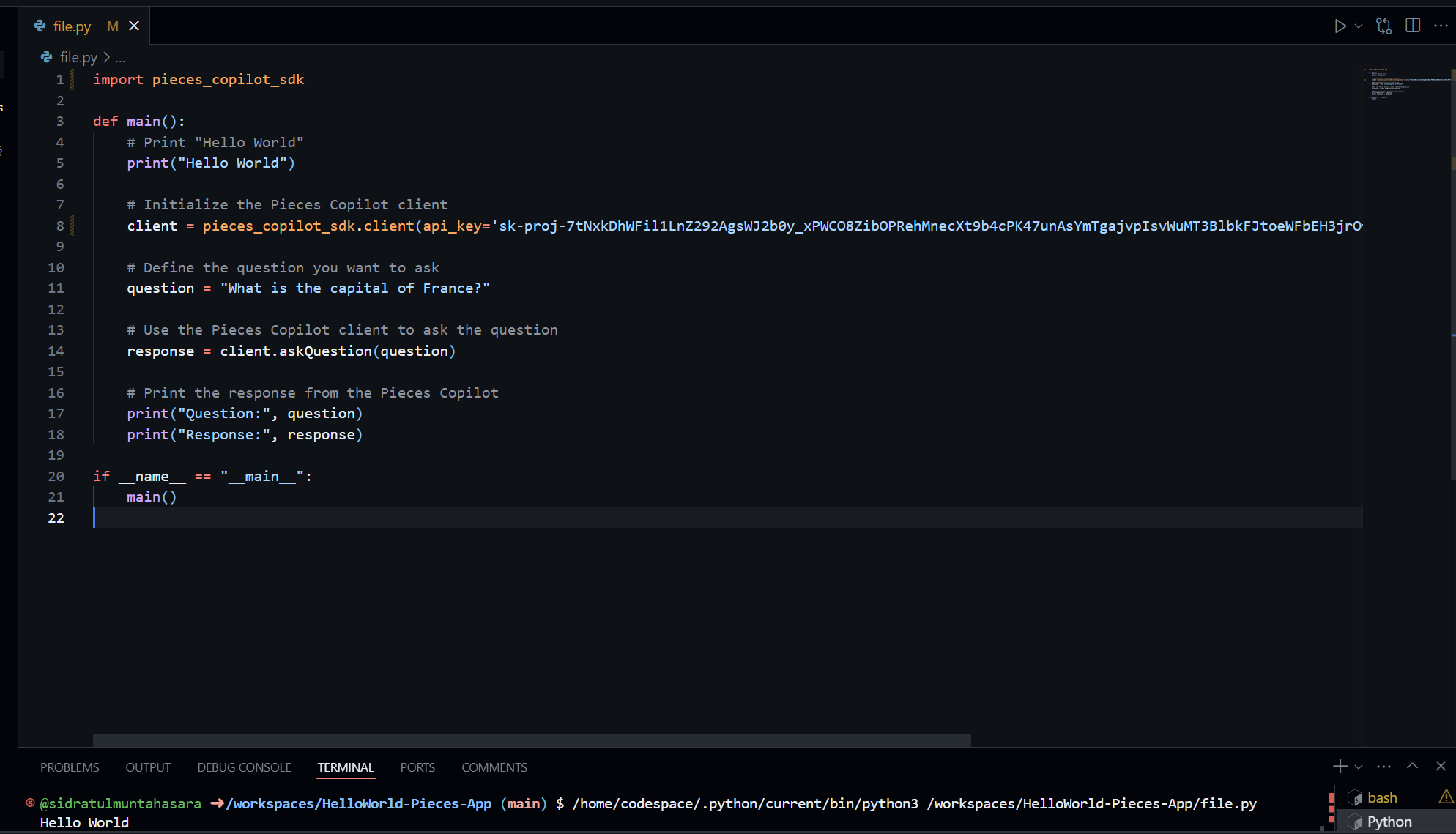Open the source control changes icon
This screenshot has width=1456, height=834.
(1383, 26)
